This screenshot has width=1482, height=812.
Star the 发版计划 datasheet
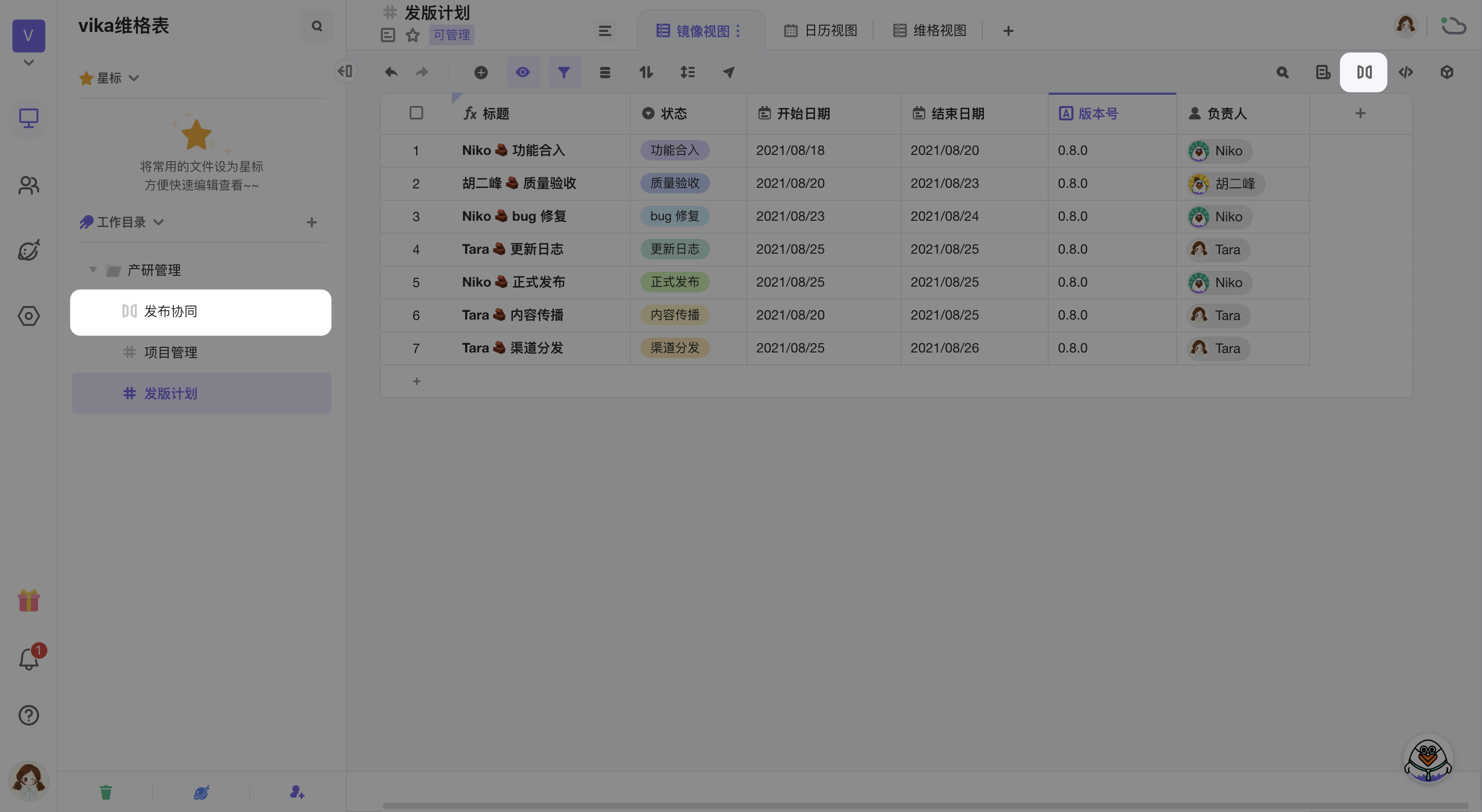[x=413, y=35]
